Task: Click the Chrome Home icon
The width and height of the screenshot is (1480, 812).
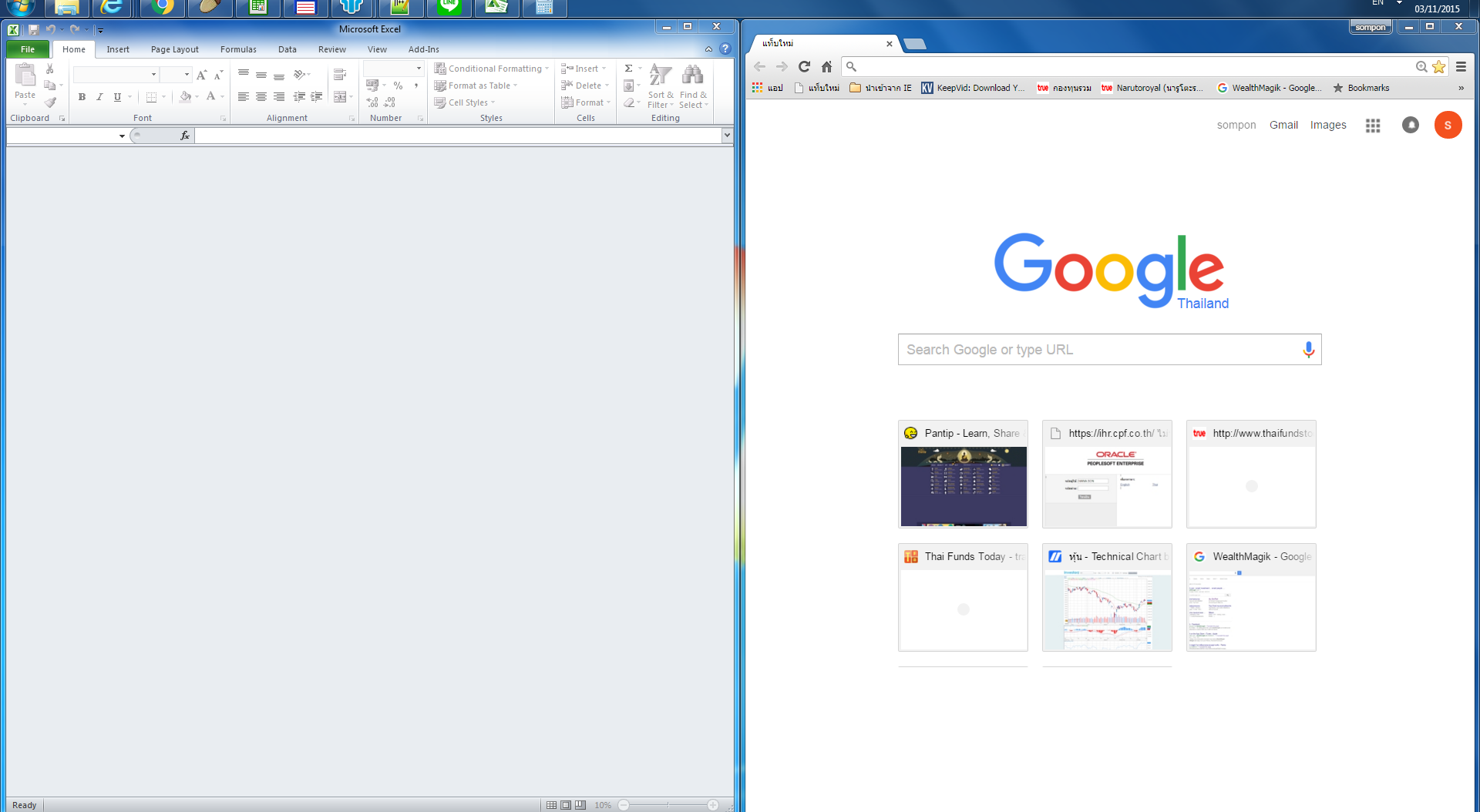Action: pyautogui.click(x=826, y=66)
